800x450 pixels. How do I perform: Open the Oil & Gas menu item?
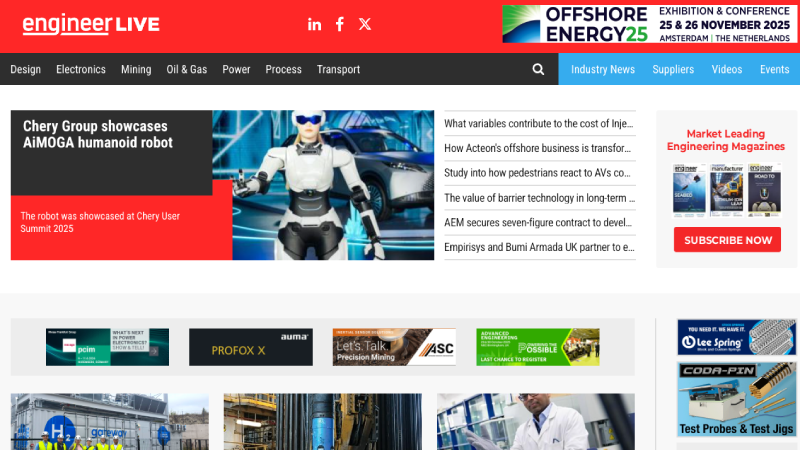(187, 69)
